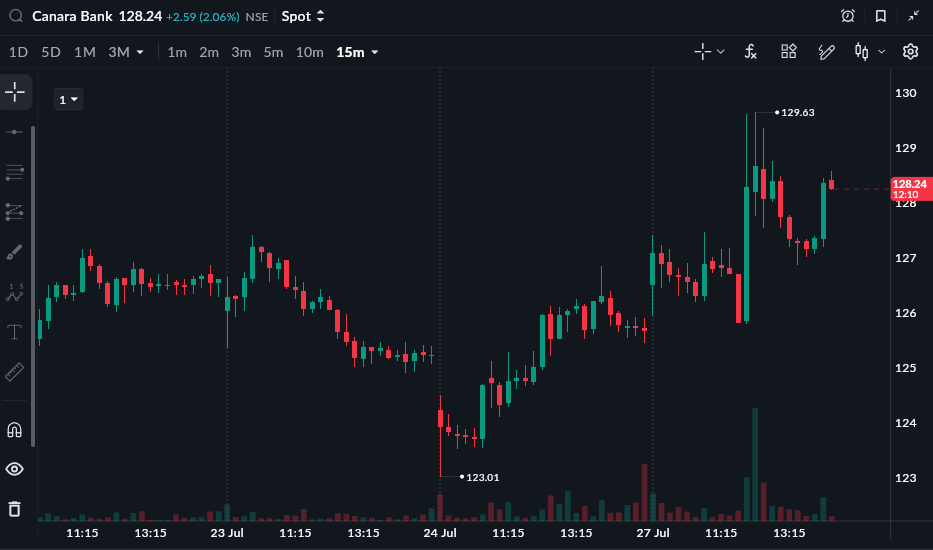Toggle the drawing tools pencil icon
Viewport: 933px width, 550px height.
tap(826, 52)
